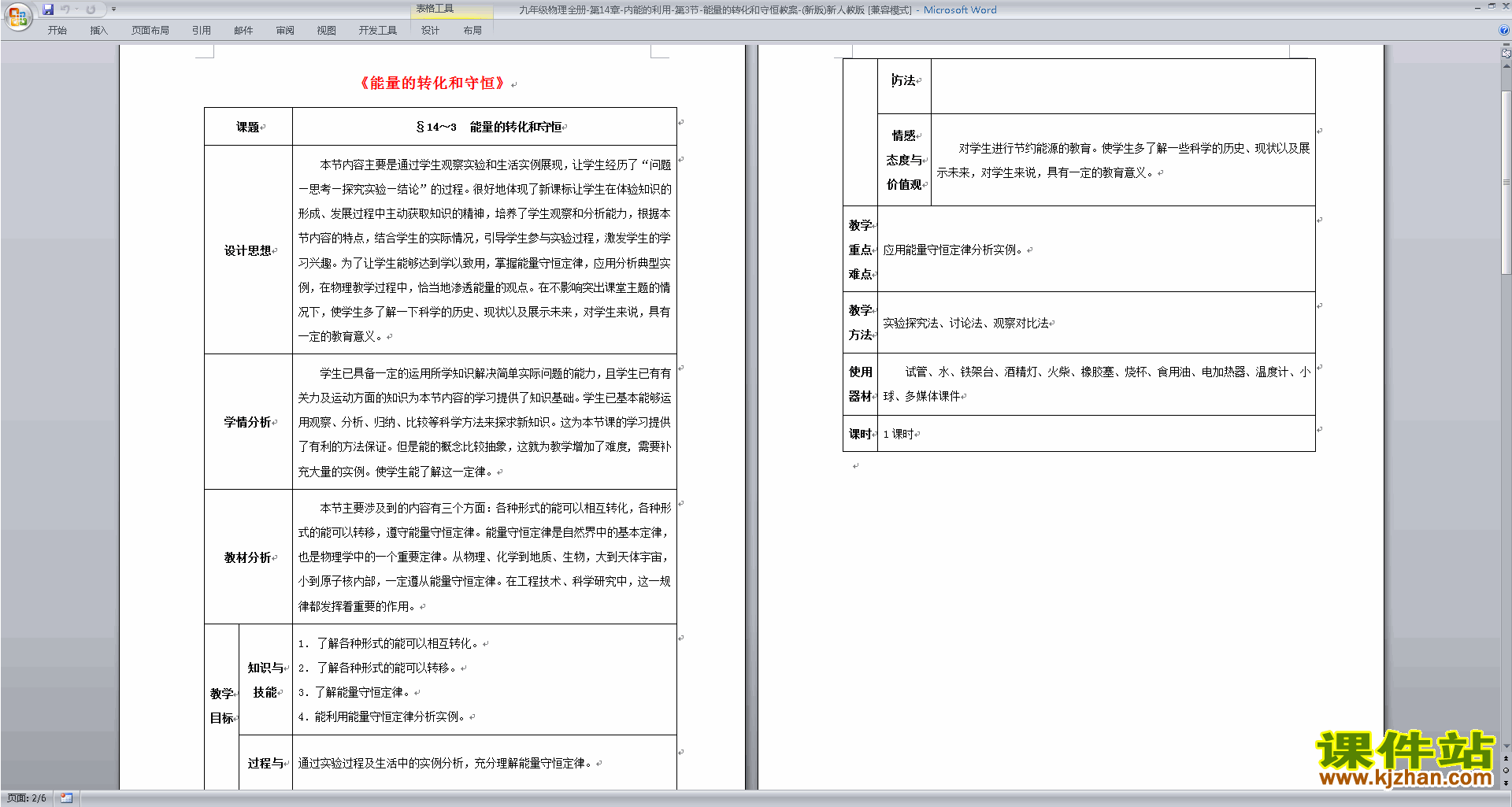Open the Quick Access Toolbar customize dropdown

(113, 9)
